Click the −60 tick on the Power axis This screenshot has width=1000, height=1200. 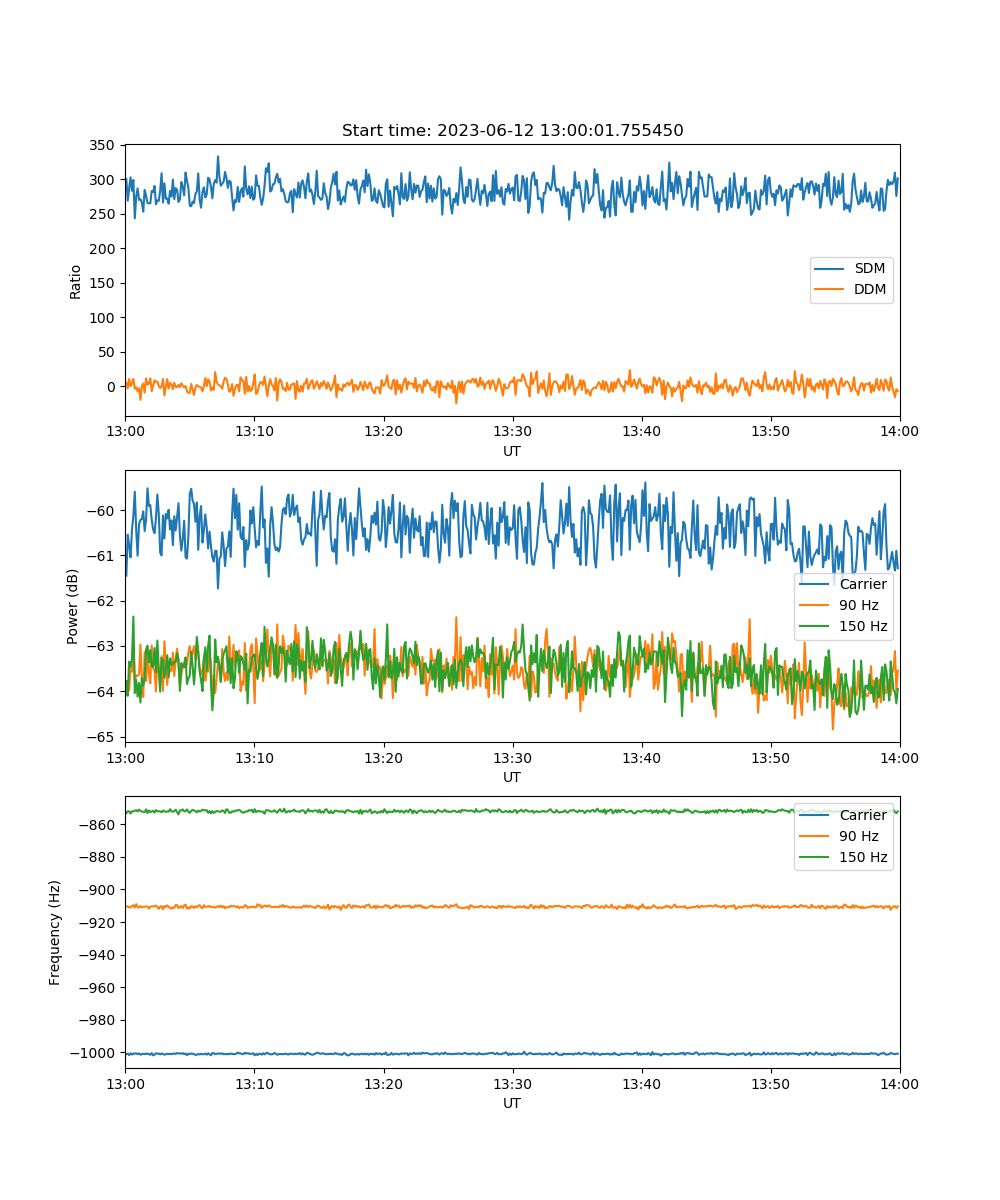(101, 511)
